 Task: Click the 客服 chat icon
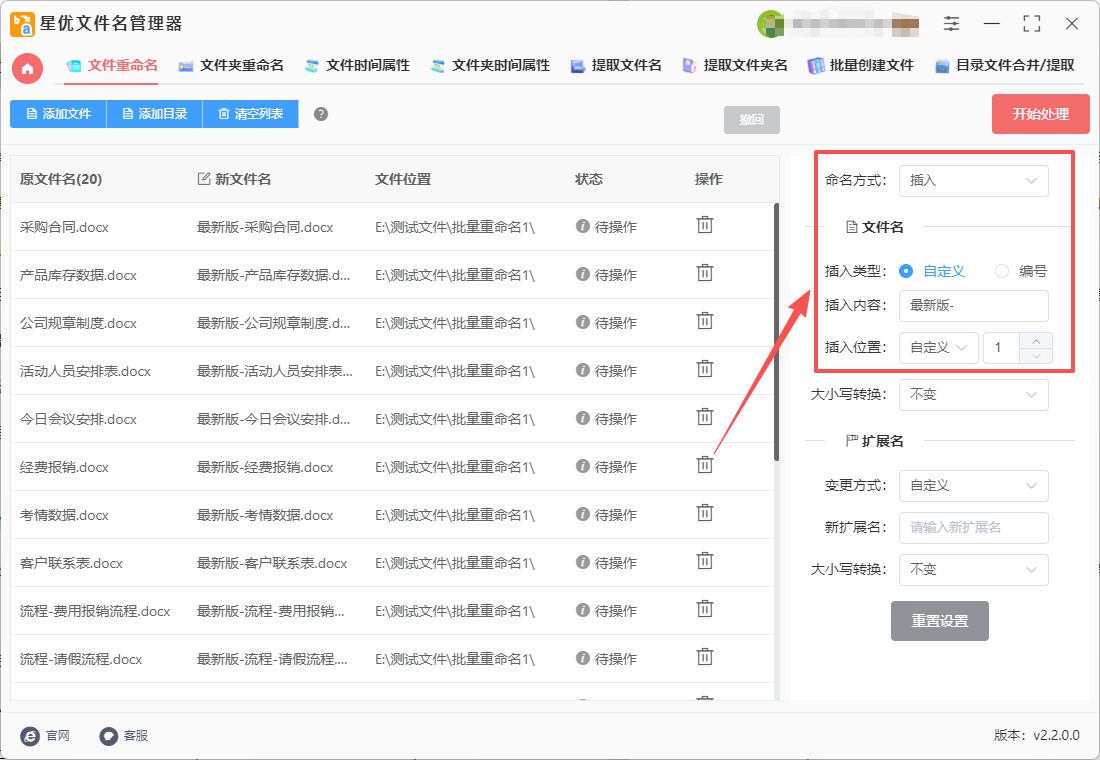tap(108, 735)
